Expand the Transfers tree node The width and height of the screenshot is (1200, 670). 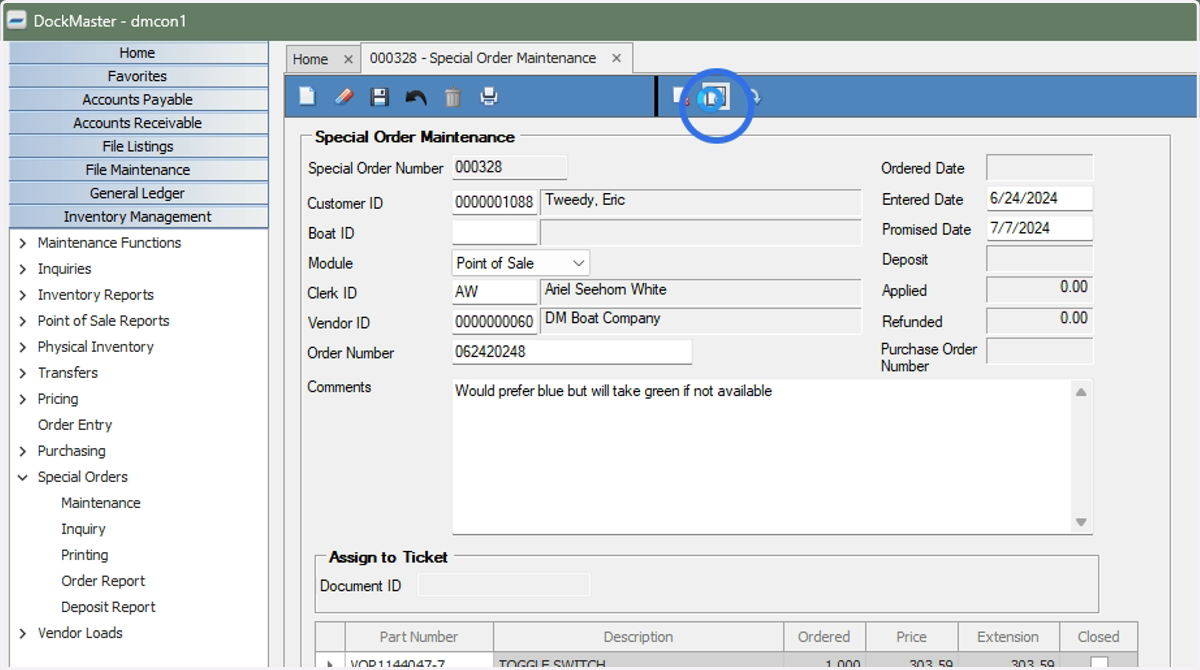(23, 373)
